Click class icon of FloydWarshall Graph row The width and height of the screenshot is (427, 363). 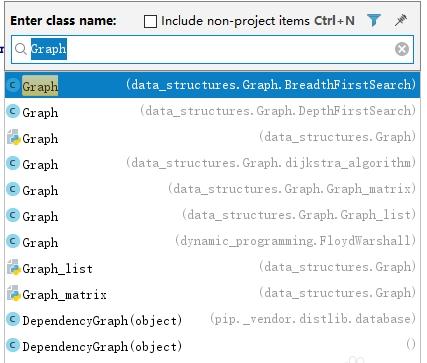(x=13, y=241)
